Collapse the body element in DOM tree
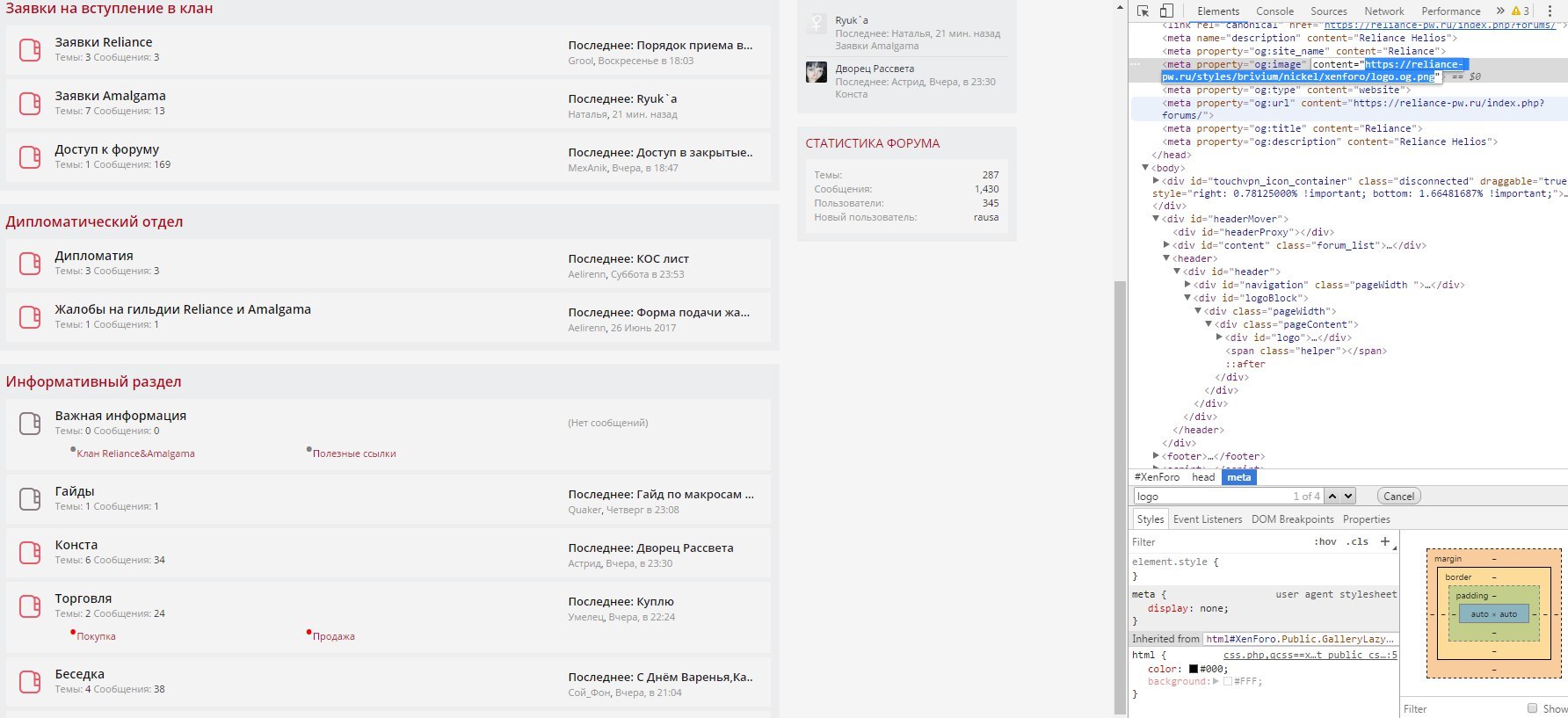Image resolution: width=1568 pixels, height=718 pixels. pos(1145,168)
